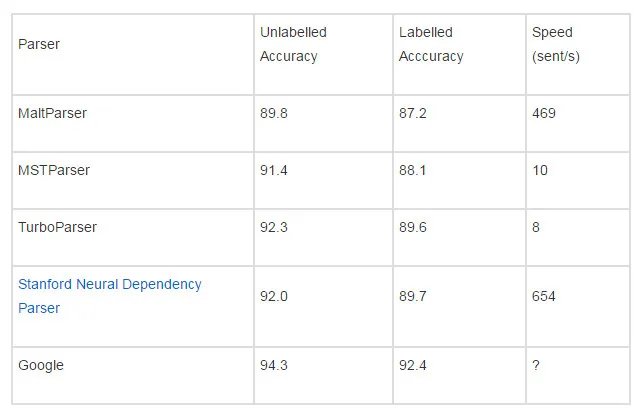This screenshot has width=640, height=409.
Task: Open the Stanford Neural Dependency Parser link
Action: (110, 296)
